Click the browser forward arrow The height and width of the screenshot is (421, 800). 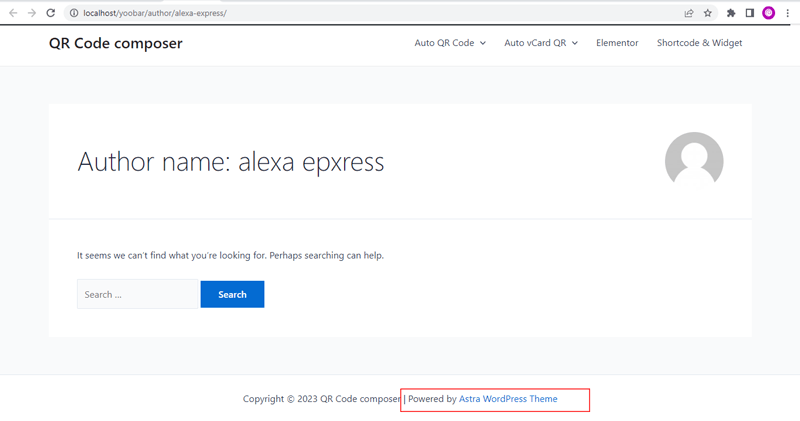click(32, 13)
